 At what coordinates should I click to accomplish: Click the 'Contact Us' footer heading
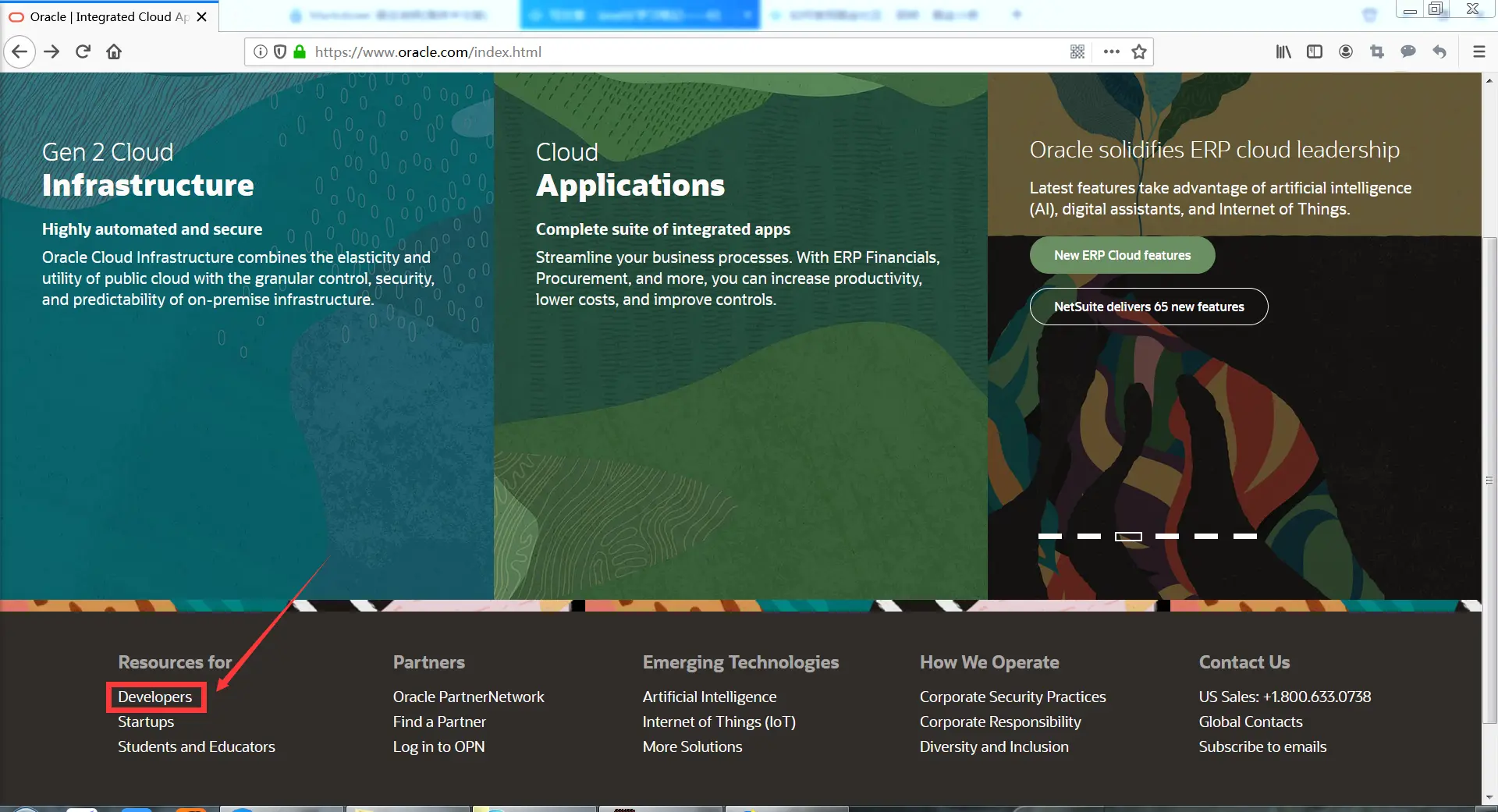(x=1244, y=662)
